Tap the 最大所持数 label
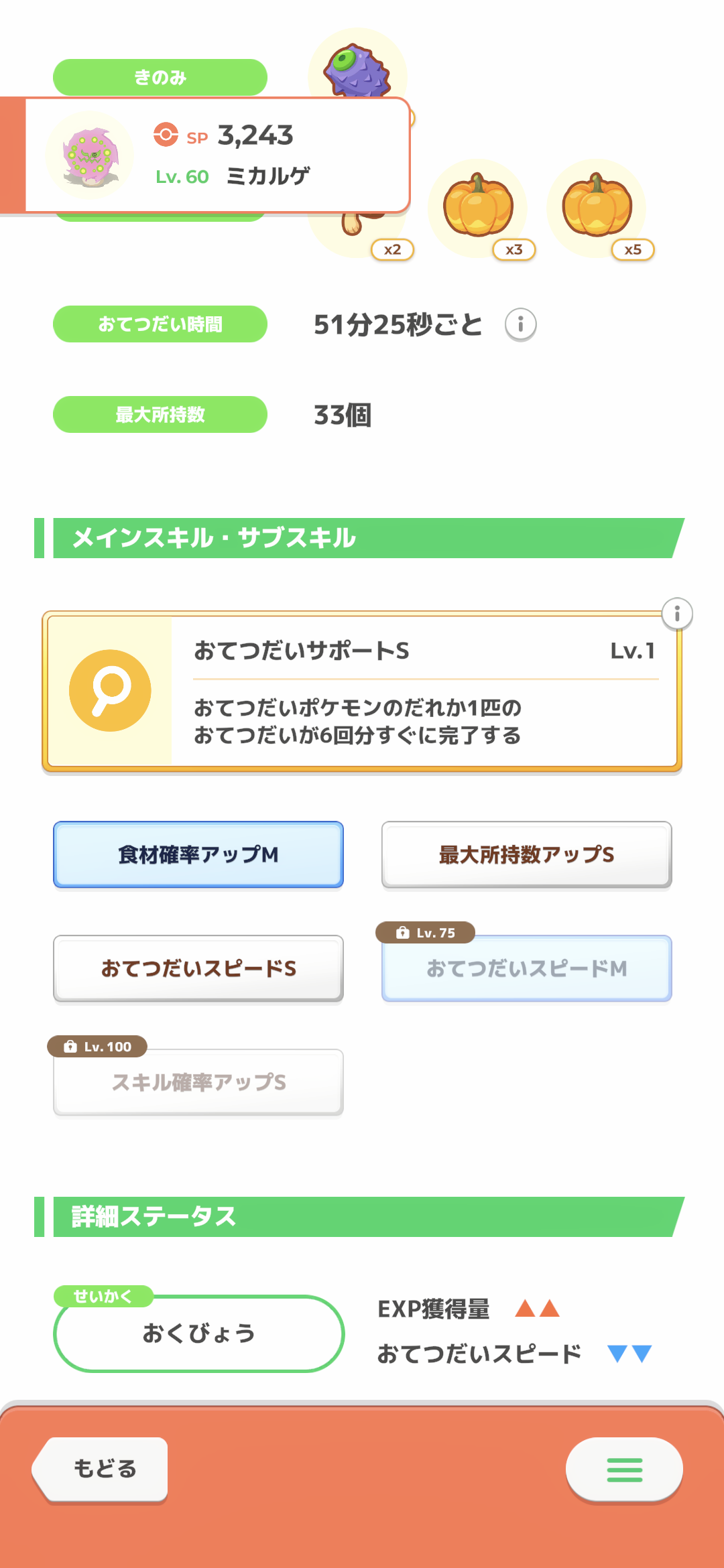The width and height of the screenshot is (724, 1568). pos(160,415)
